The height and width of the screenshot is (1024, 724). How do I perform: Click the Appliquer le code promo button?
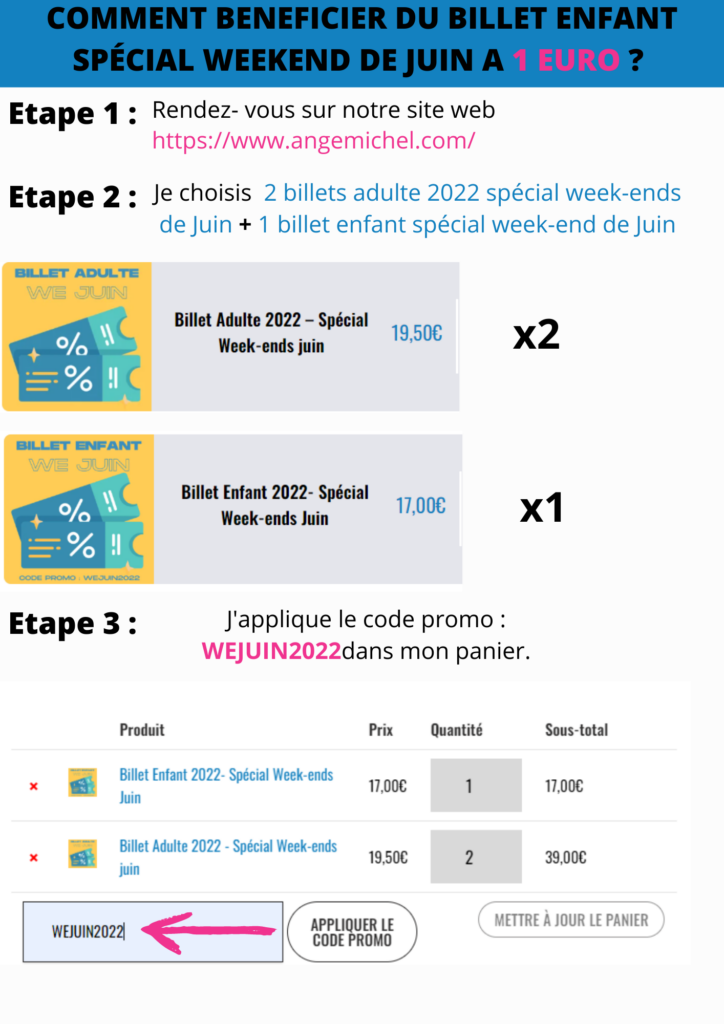click(352, 932)
